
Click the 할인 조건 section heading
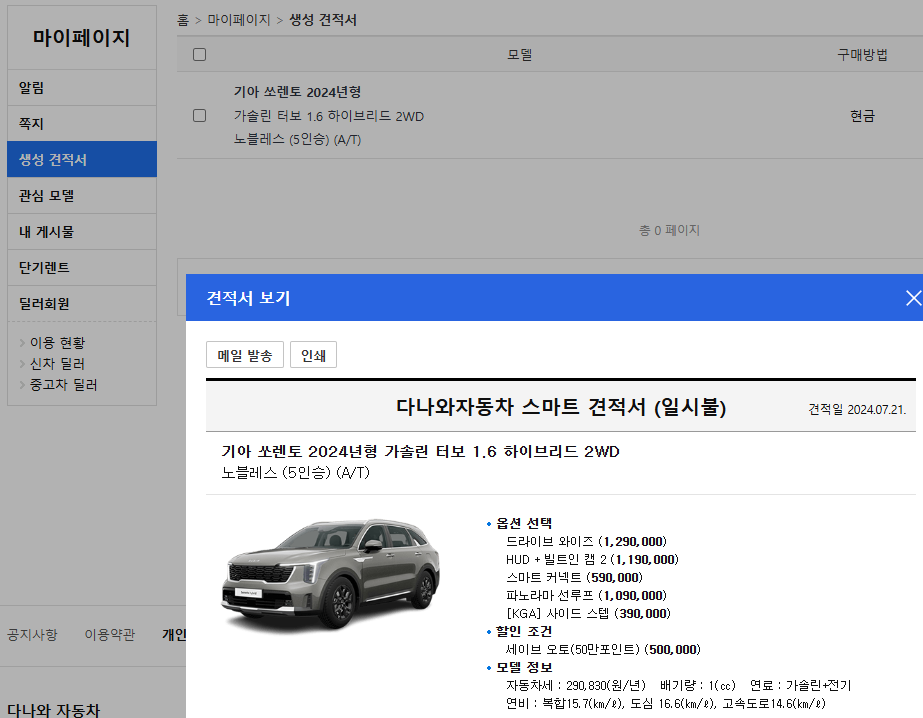tap(524, 631)
